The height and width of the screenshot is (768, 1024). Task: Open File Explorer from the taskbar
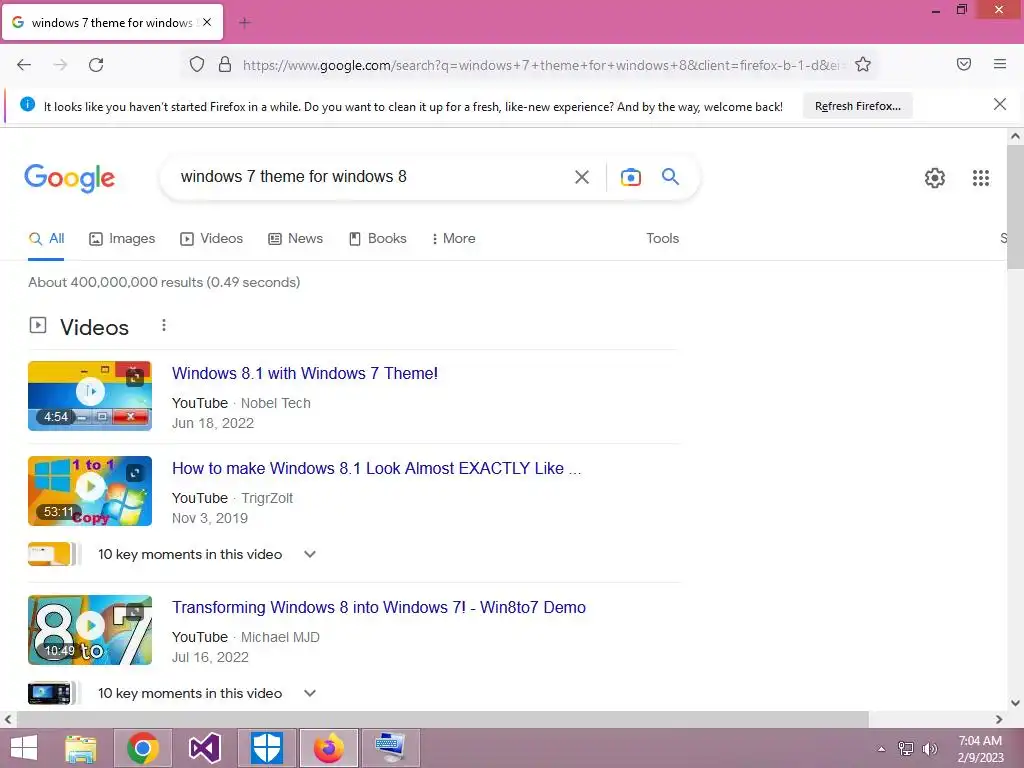click(81, 748)
